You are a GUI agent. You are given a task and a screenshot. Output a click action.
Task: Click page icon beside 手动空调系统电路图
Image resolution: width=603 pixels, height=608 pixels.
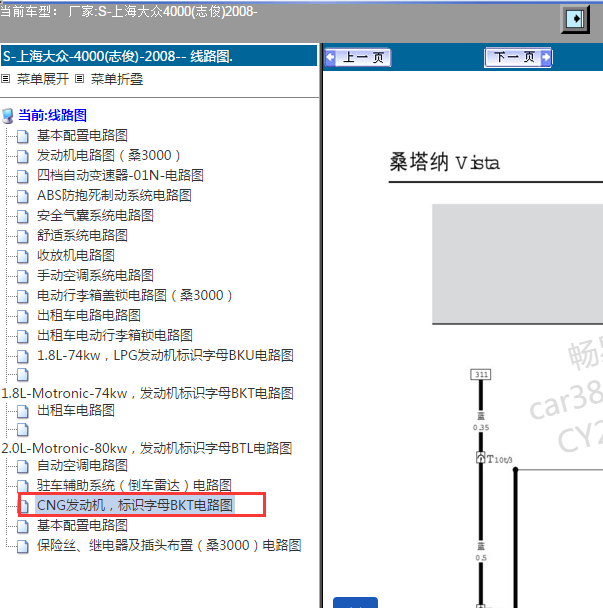tap(22, 276)
